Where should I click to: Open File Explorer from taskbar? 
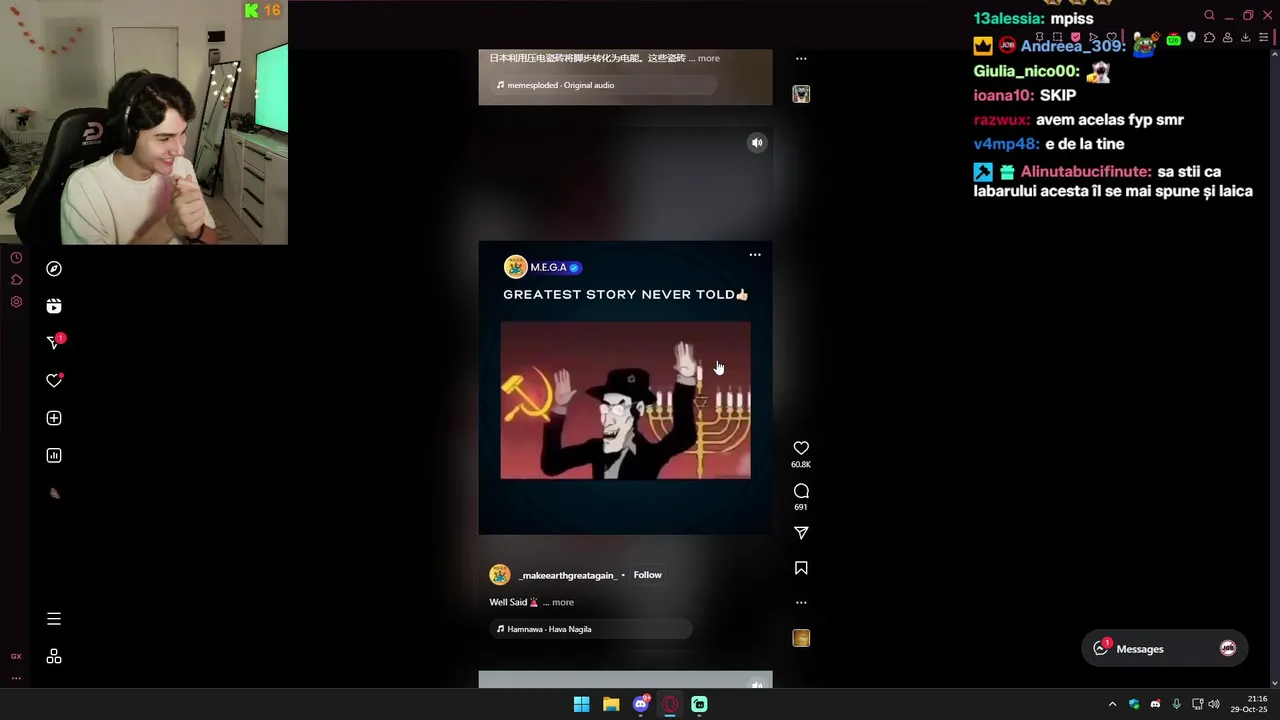(x=611, y=705)
